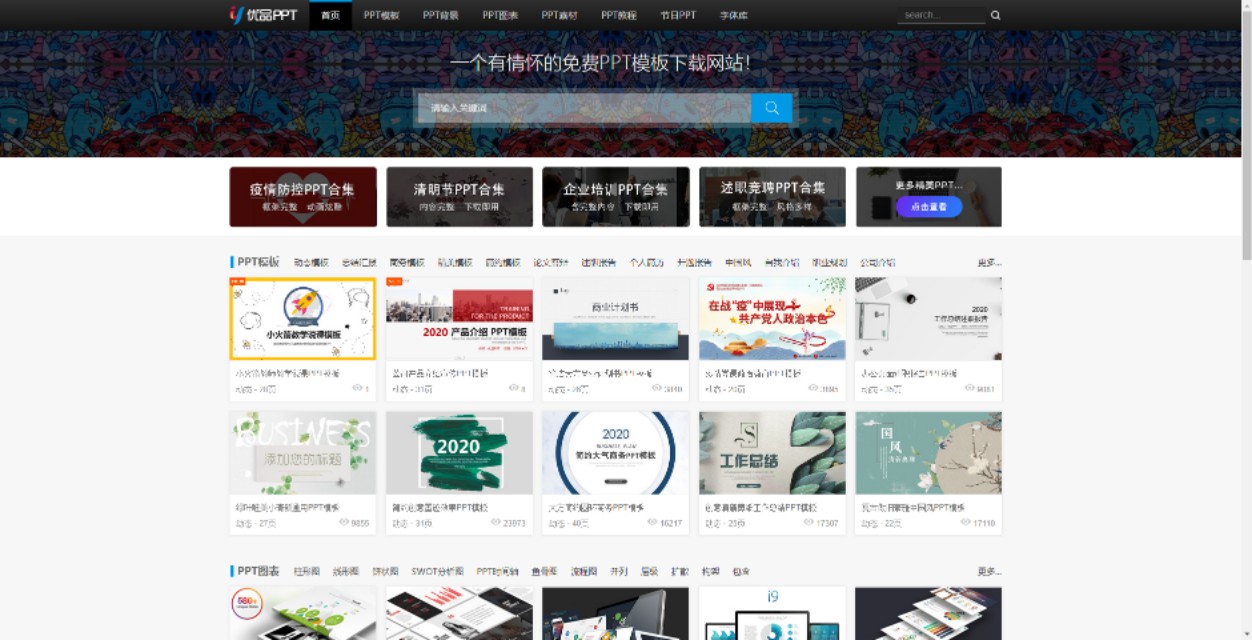Click the magnifier search icon in top bar
Viewport: 1252px width, 640px height.
[995, 15]
